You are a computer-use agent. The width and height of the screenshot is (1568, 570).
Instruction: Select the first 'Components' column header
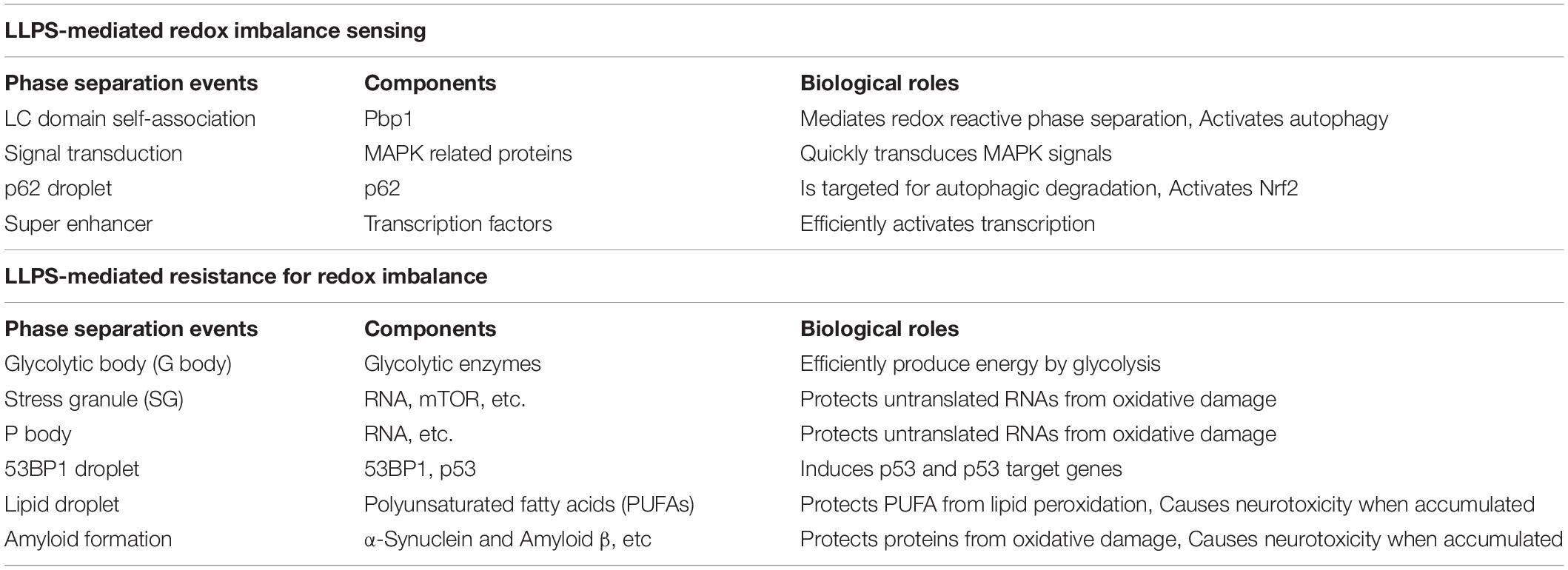[x=430, y=83]
